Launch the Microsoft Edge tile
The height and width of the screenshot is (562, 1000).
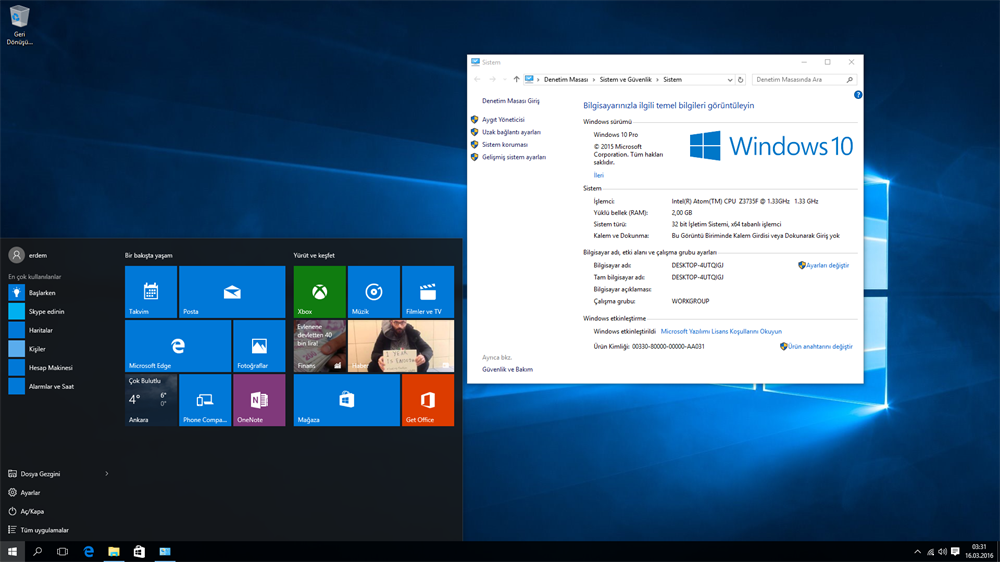[178, 346]
